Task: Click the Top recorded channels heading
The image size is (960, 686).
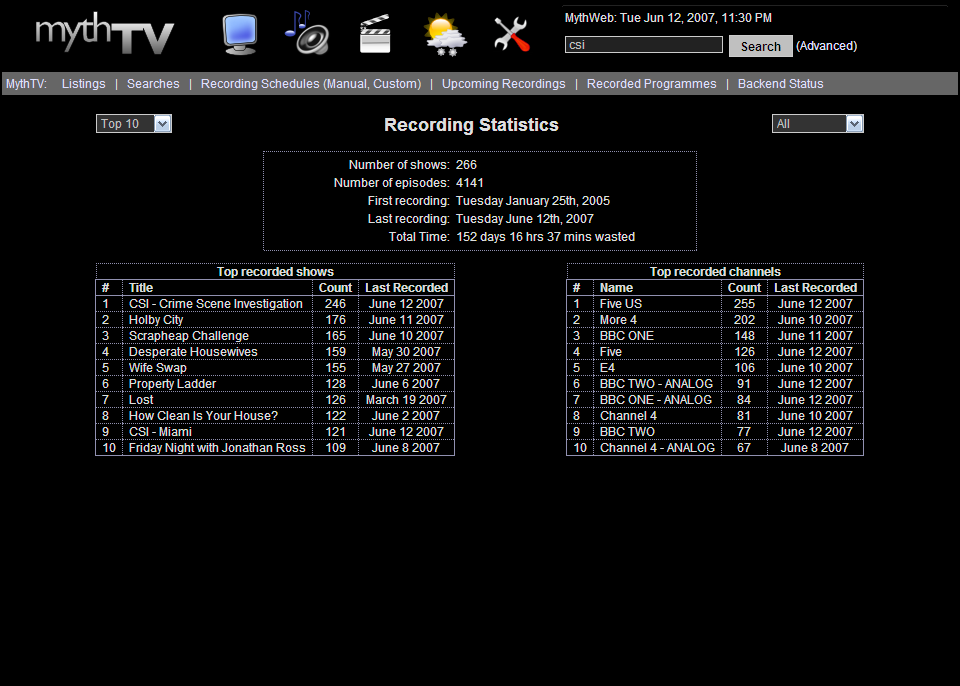Action: [x=715, y=272]
